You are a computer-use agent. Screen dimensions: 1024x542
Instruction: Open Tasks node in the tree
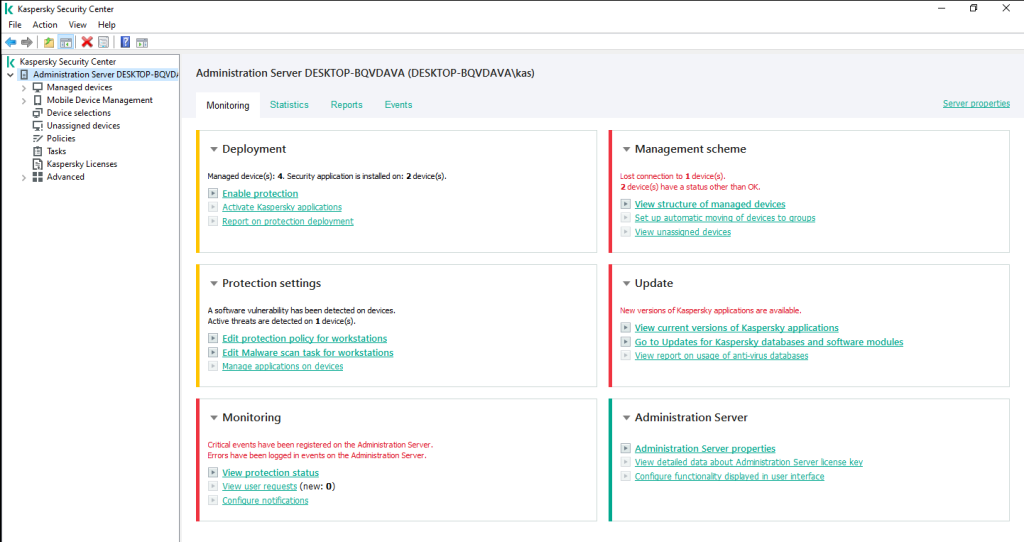56,151
